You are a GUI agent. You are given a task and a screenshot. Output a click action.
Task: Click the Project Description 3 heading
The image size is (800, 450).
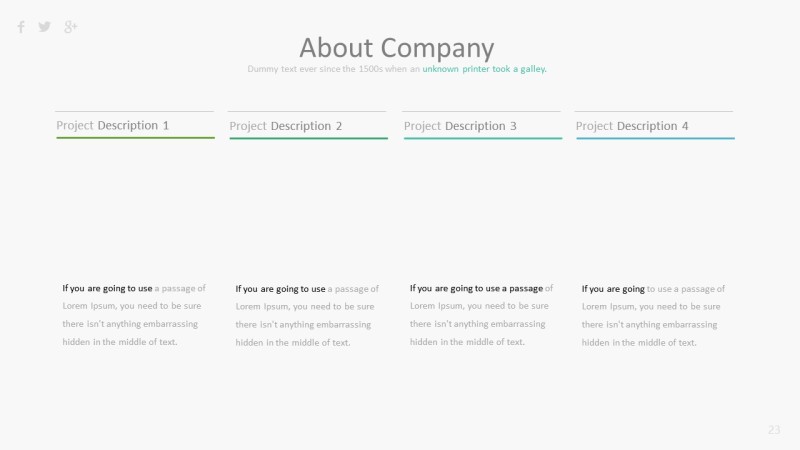click(460, 126)
